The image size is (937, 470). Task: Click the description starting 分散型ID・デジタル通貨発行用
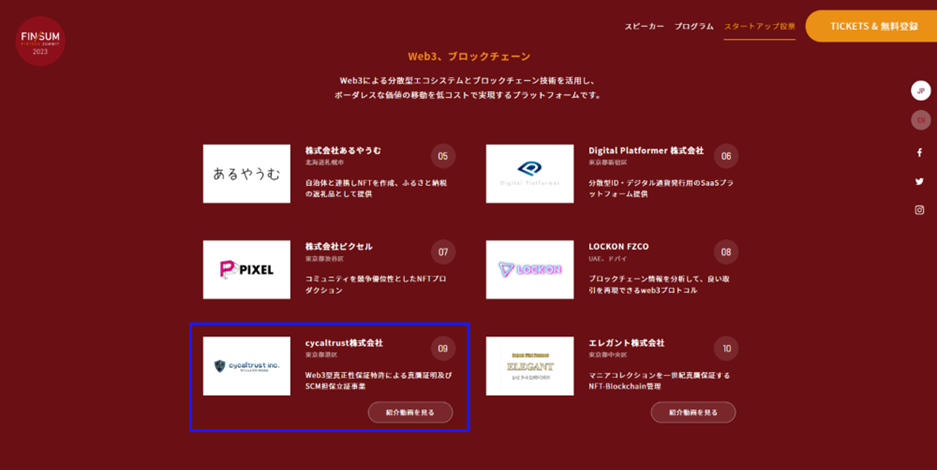pos(661,188)
